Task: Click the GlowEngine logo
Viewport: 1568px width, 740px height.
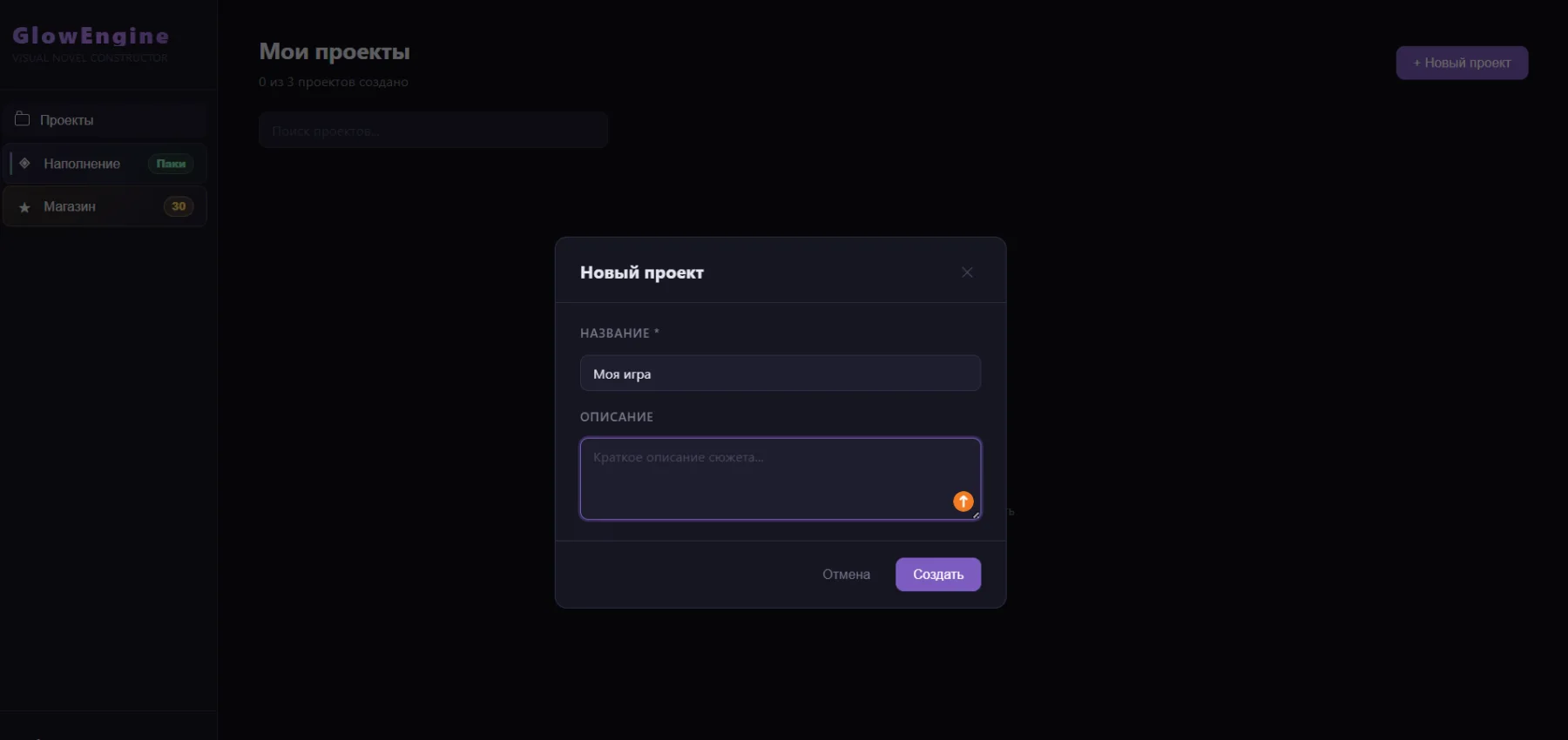Action: click(x=91, y=36)
